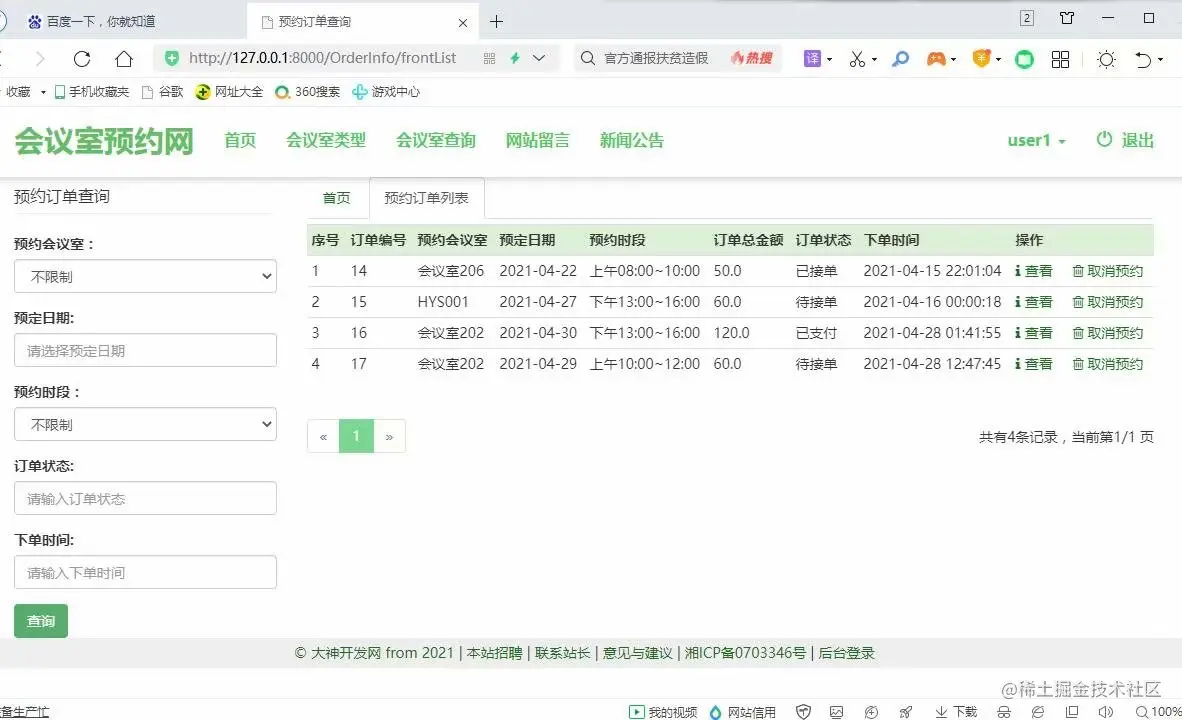Cancel reservation for order 15
The image size is (1182, 720).
(1107, 302)
